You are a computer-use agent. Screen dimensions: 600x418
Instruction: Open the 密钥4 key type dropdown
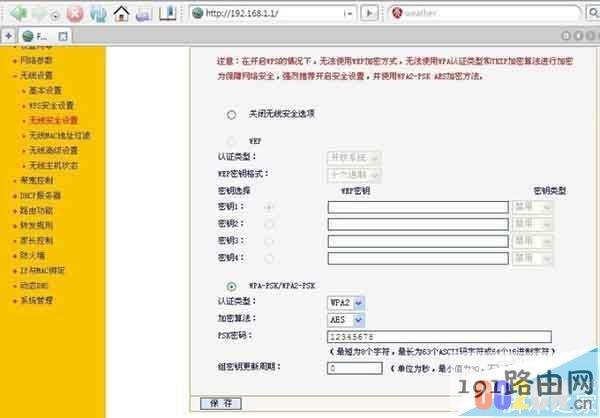pyautogui.click(x=532, y=258)
